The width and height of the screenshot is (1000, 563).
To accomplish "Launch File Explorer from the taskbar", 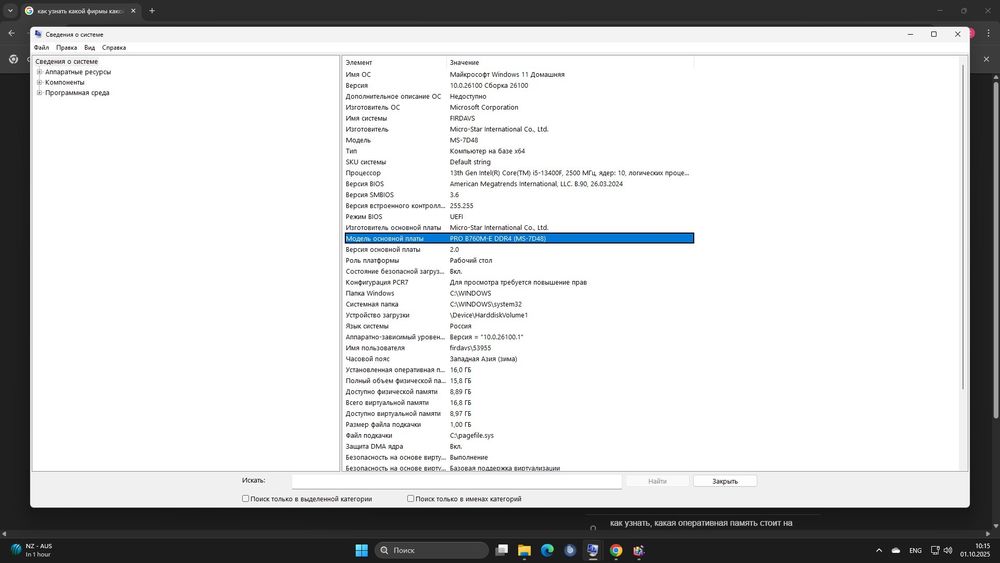I will (x=524, y=550).
